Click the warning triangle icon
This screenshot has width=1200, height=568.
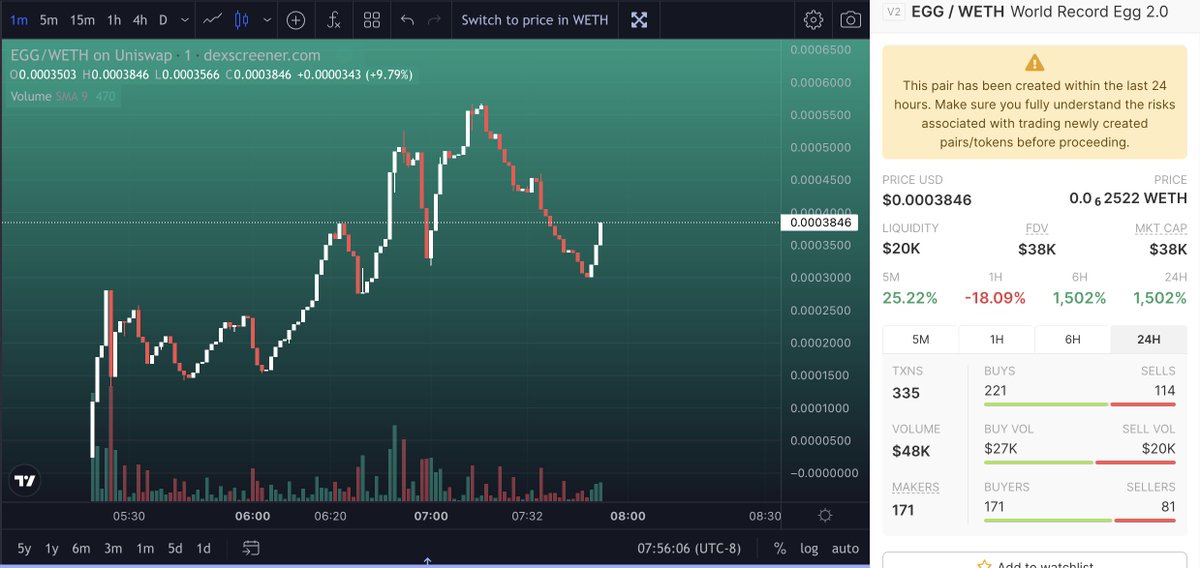tap(1035, 63)
